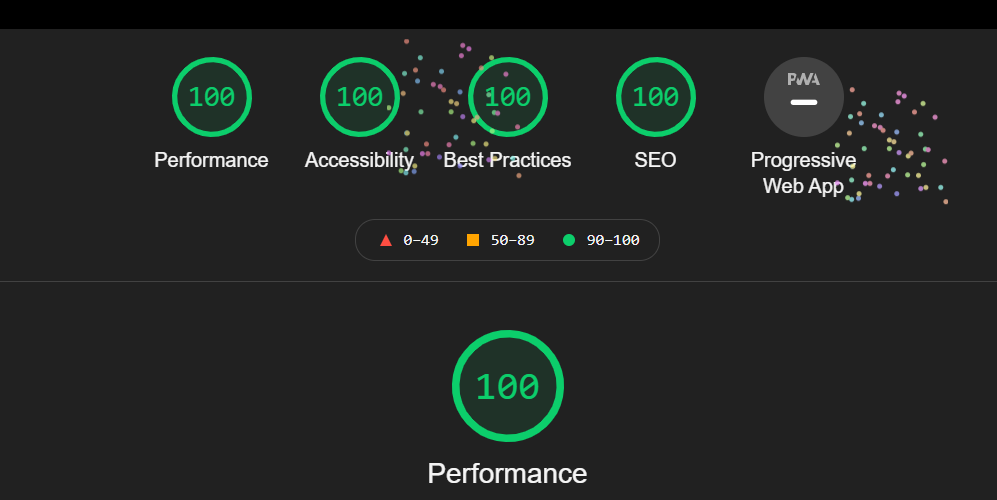Click the Accessibility score gauge circle
Screen dimensions: 997x500
click(359, 97)
